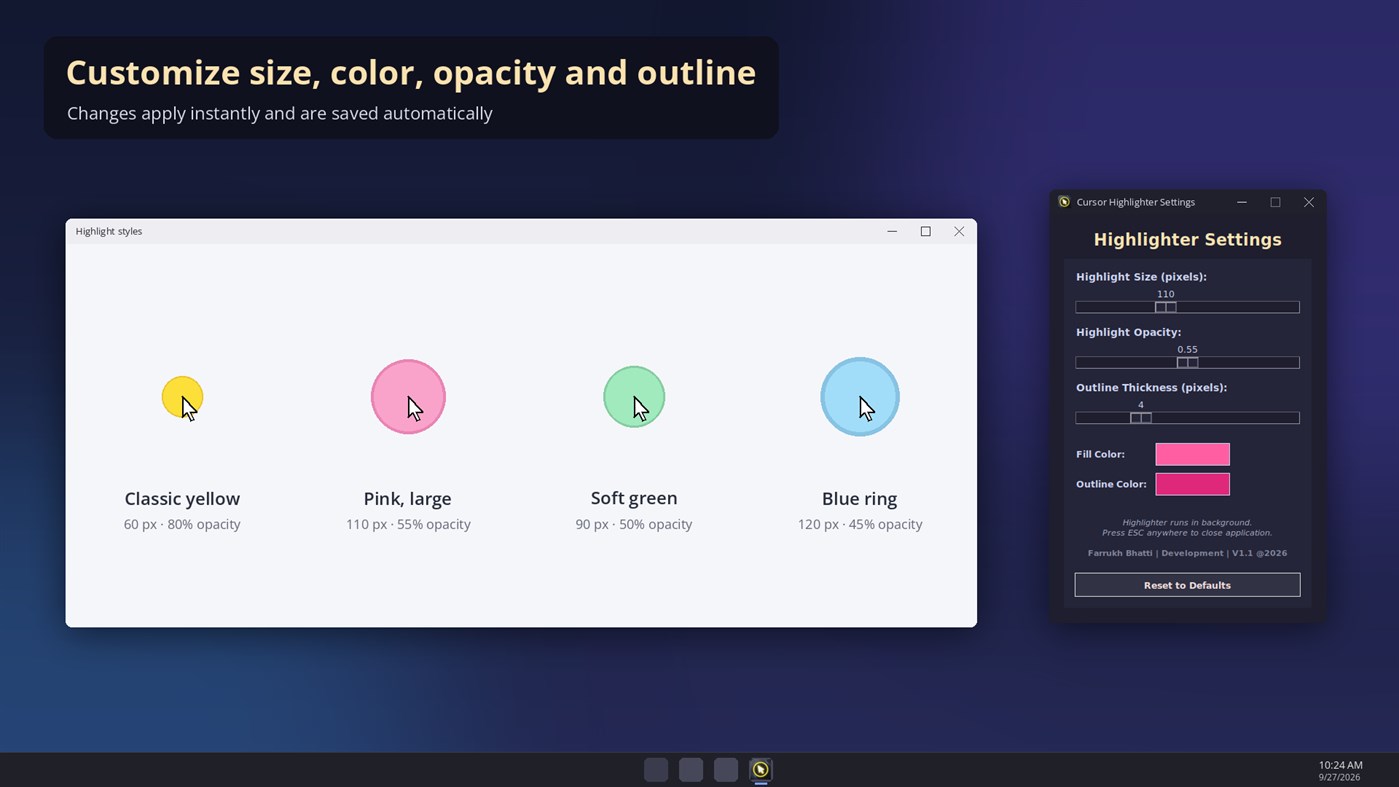Image resolution: width=1399 pixels, height=787 pixels.
Task: Click the "Soft green" label
Action: (x=634, y=498)
